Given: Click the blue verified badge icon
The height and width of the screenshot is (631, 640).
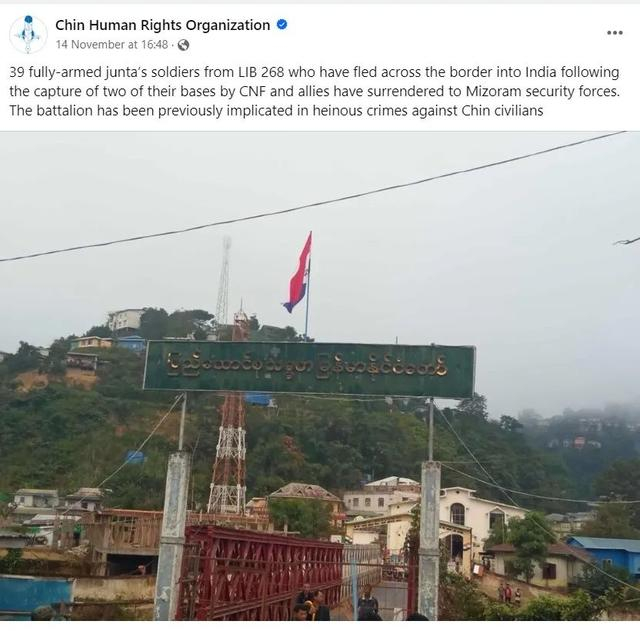Looking at the screenshot, I should click(x=282, y=24).
